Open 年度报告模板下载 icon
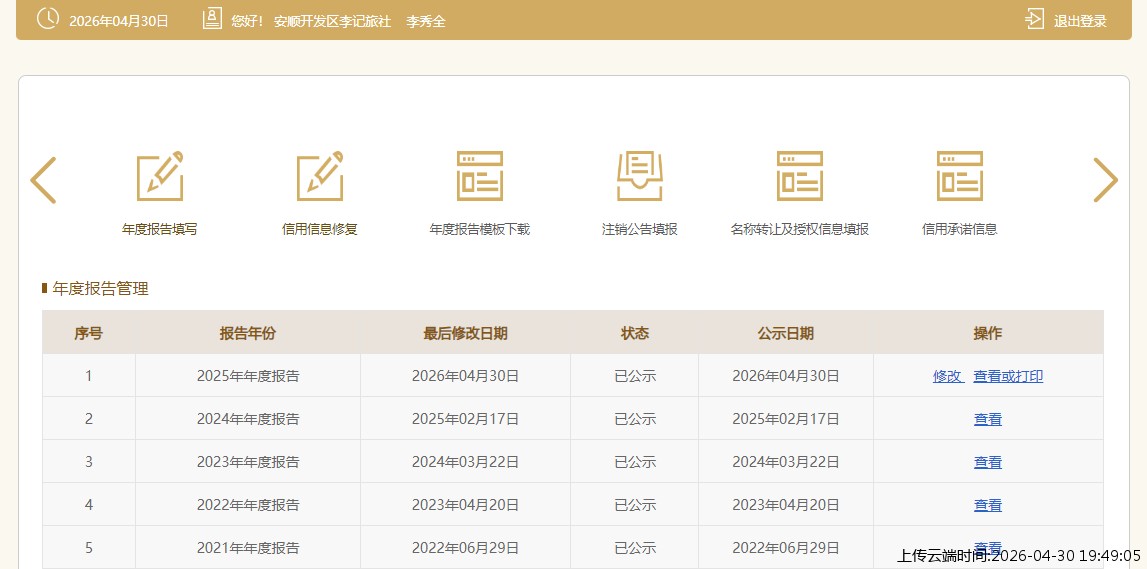The width and height of the screenshot is (1147, 569). pyautogui.click(x=480, y=177)
